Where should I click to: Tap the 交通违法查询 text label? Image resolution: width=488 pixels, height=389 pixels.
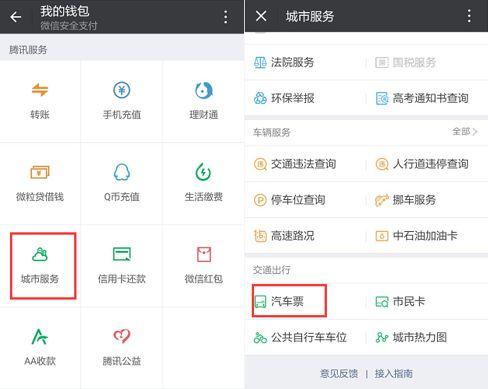[x=303, y=164]
